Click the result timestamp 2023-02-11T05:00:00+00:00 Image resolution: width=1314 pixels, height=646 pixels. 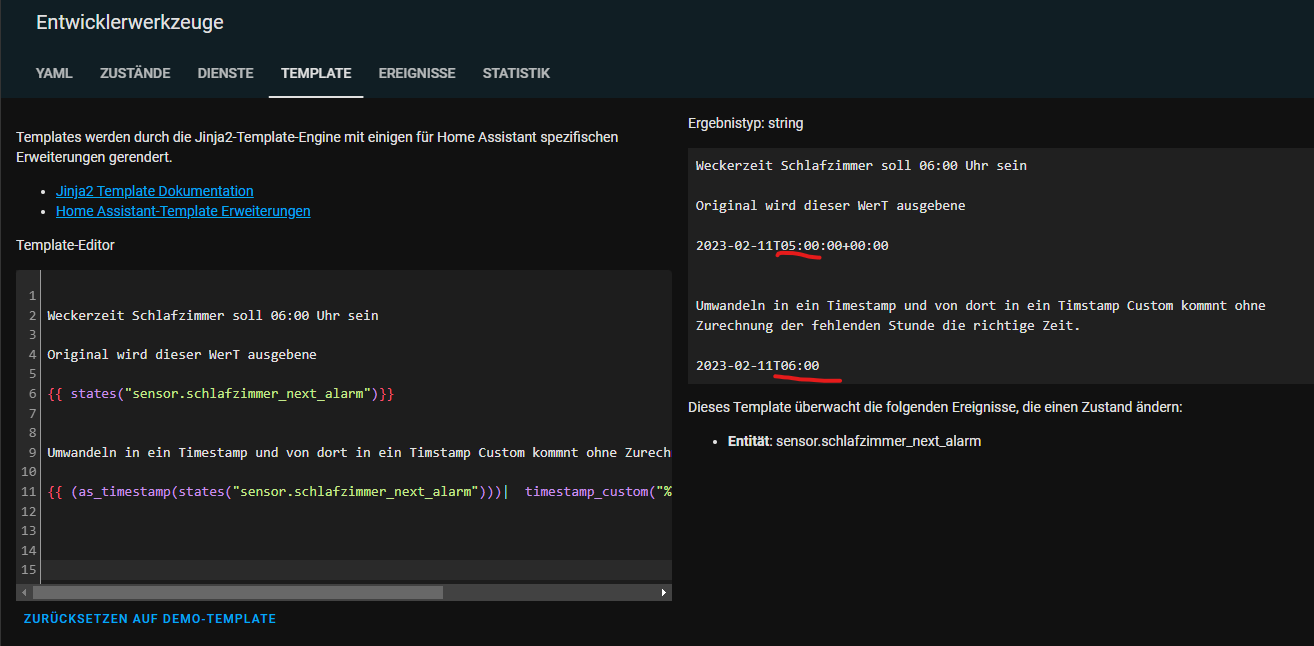(x=792, y=245)
